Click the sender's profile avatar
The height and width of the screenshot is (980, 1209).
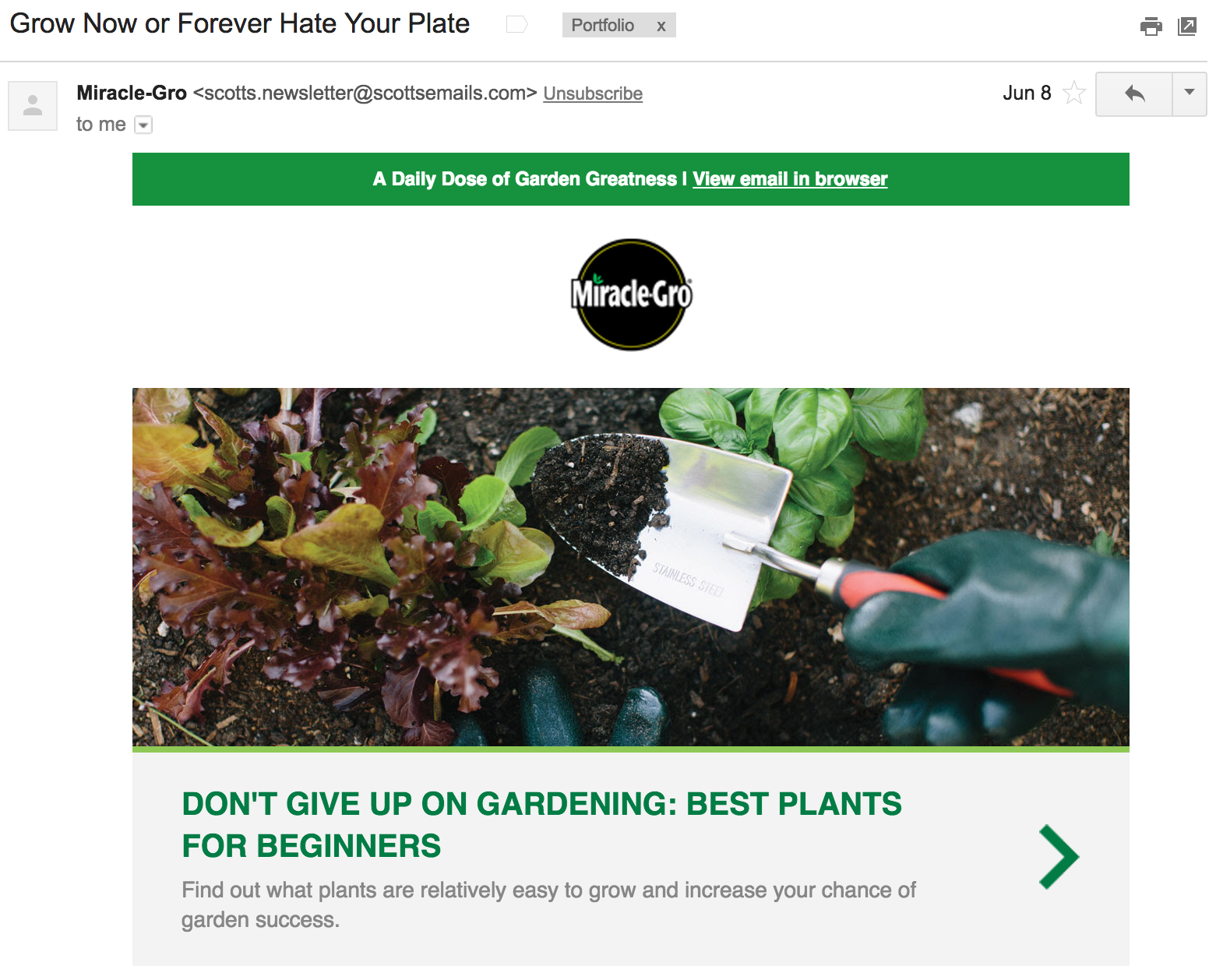click(x=33, y=105)
